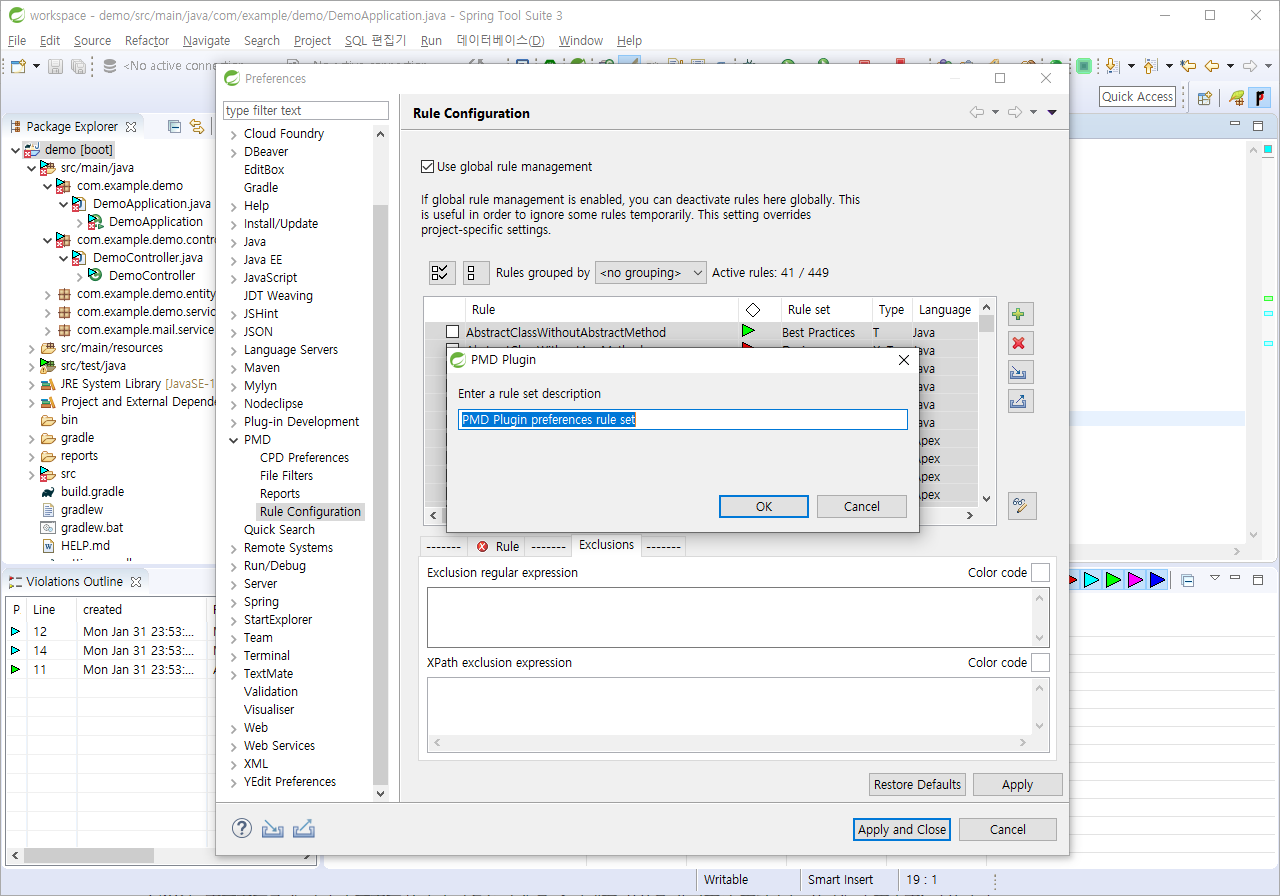This screenshot has width=1280, height=896.
Task: Open the Window menu
Action: pos(581,41)
